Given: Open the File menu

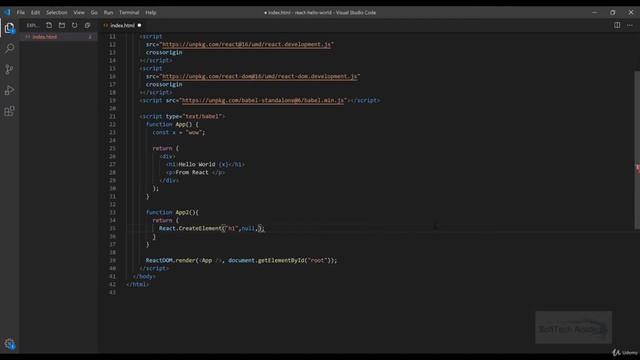Looking at the screenshot, I should (21, 13).
